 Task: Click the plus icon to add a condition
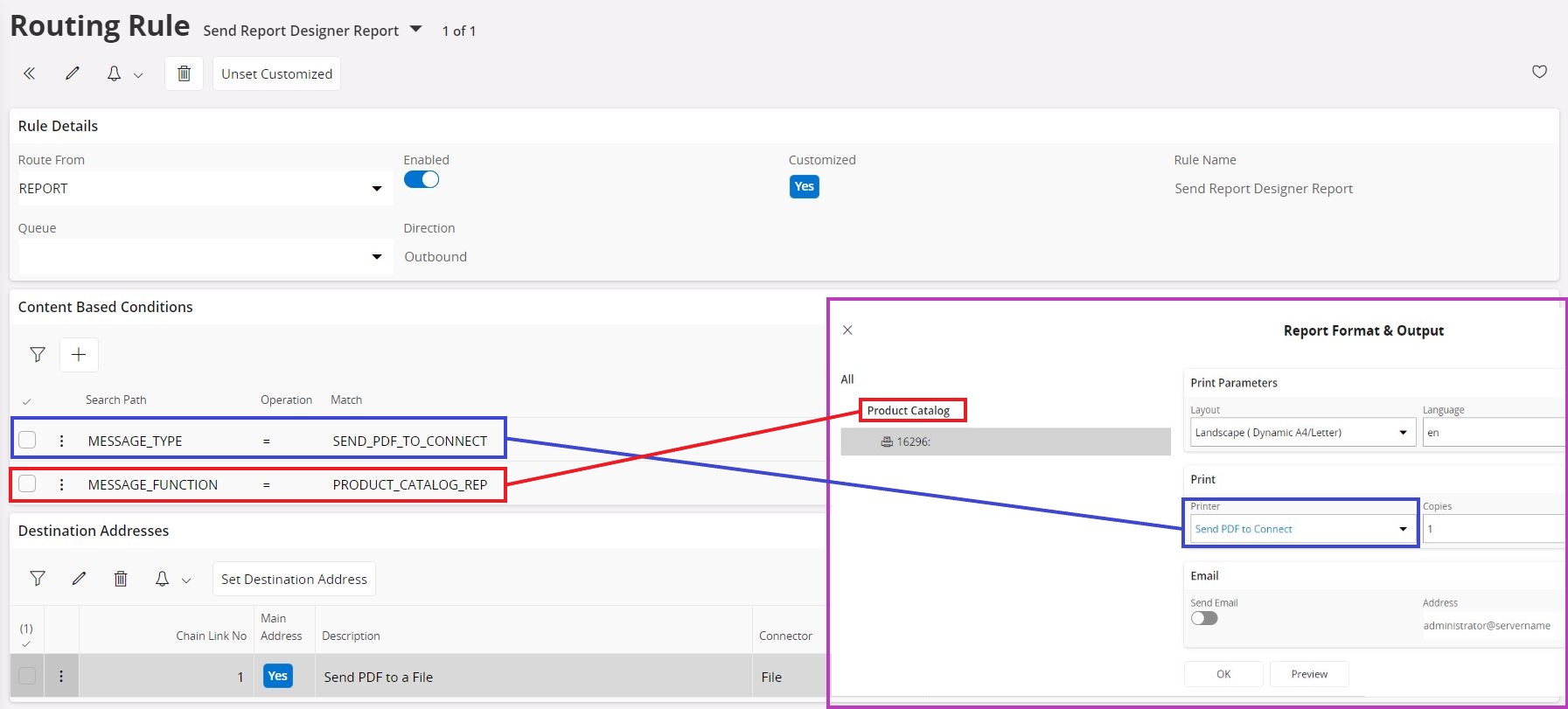(79, 354)
